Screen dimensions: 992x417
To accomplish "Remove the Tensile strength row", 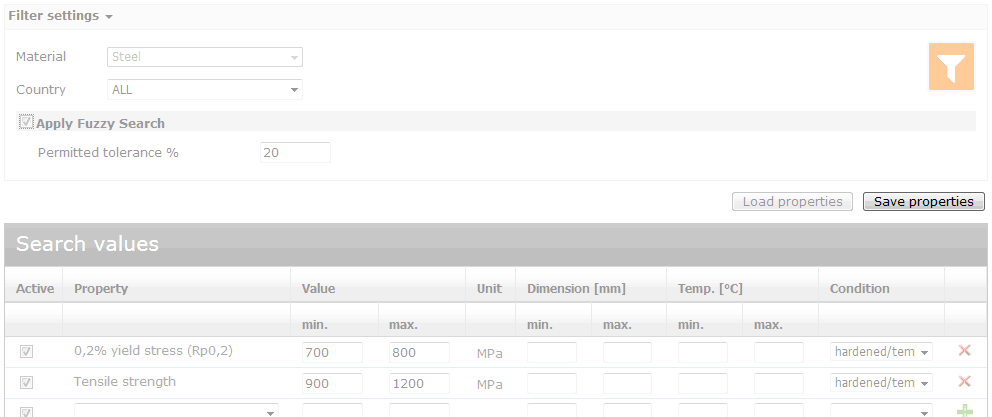I will [x=964, y=382].
